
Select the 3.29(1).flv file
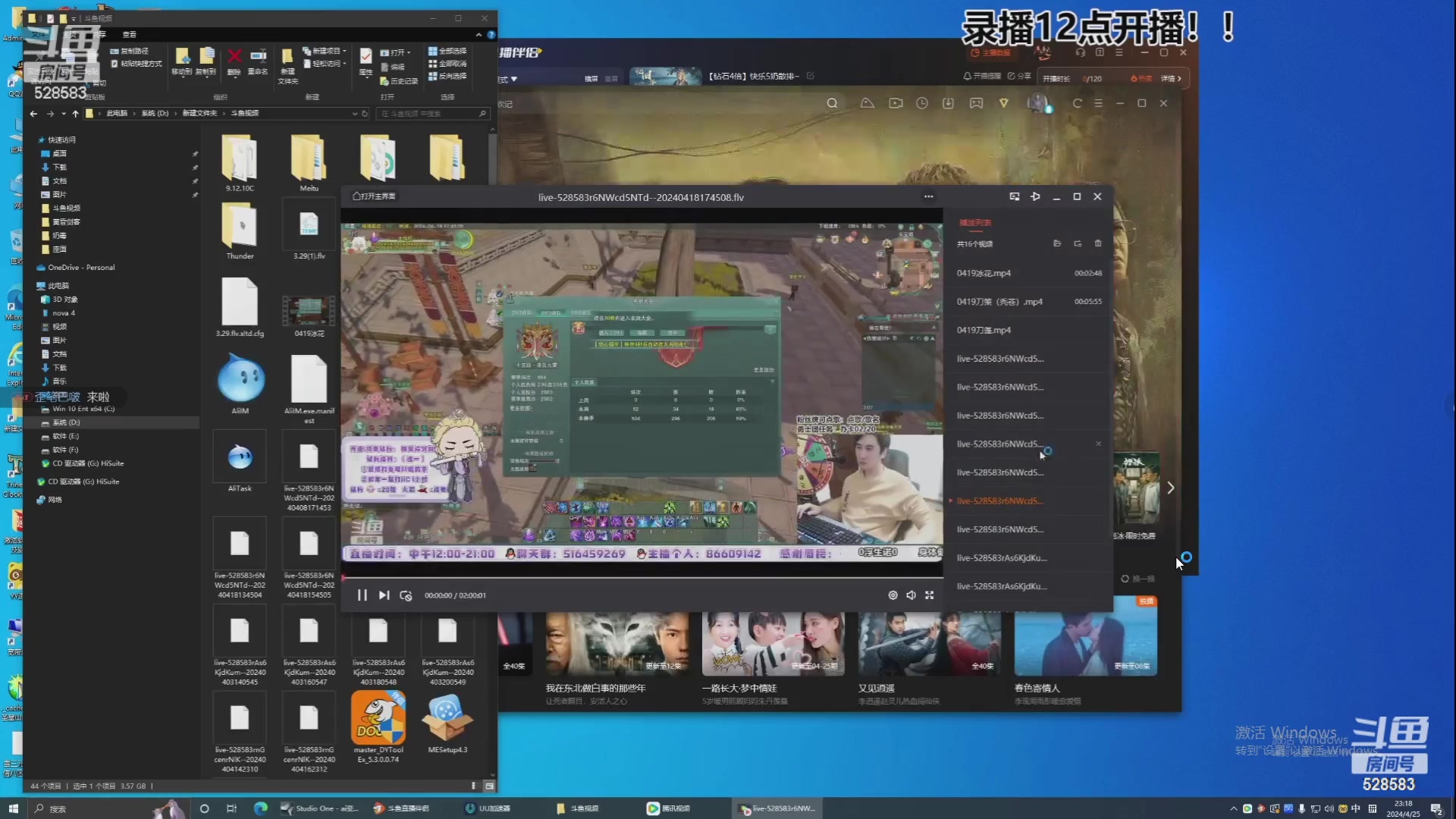[309, 230]
